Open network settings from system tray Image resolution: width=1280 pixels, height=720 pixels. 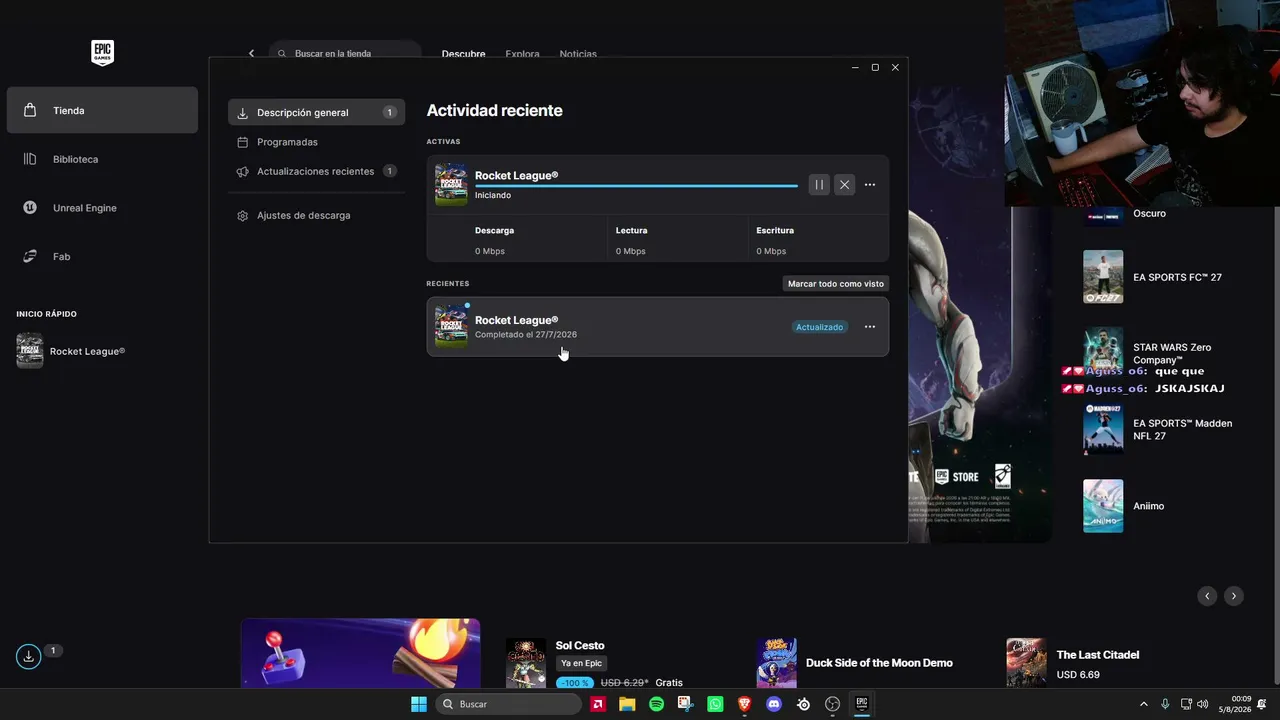[1187, 704]
